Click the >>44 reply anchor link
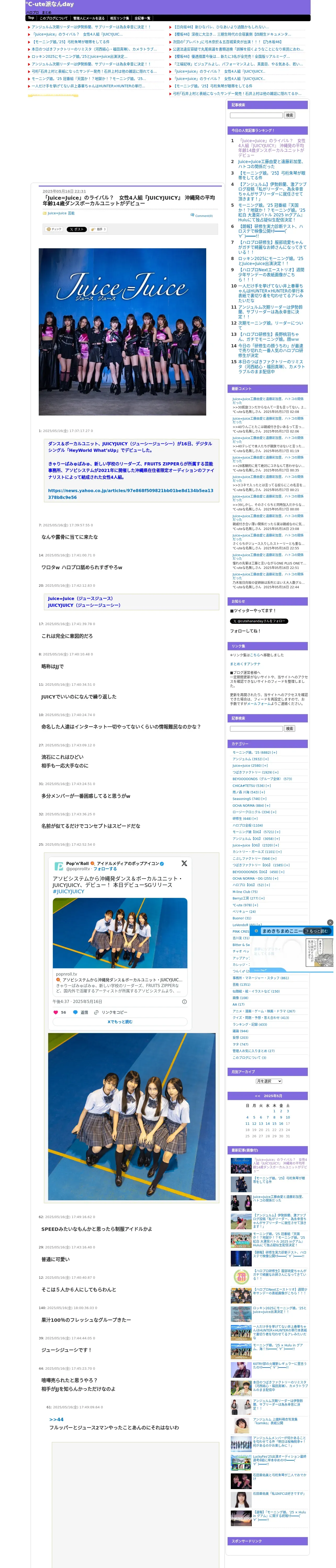Screen dimensions: 336x1568 click(56, 1420)
